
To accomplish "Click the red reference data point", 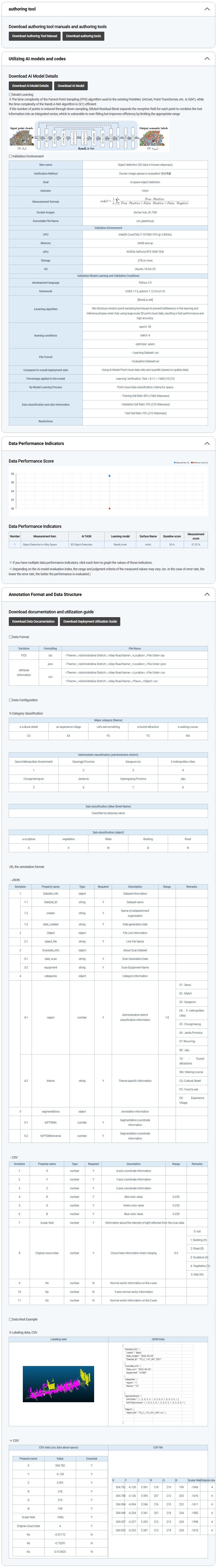I will [109, 508].
